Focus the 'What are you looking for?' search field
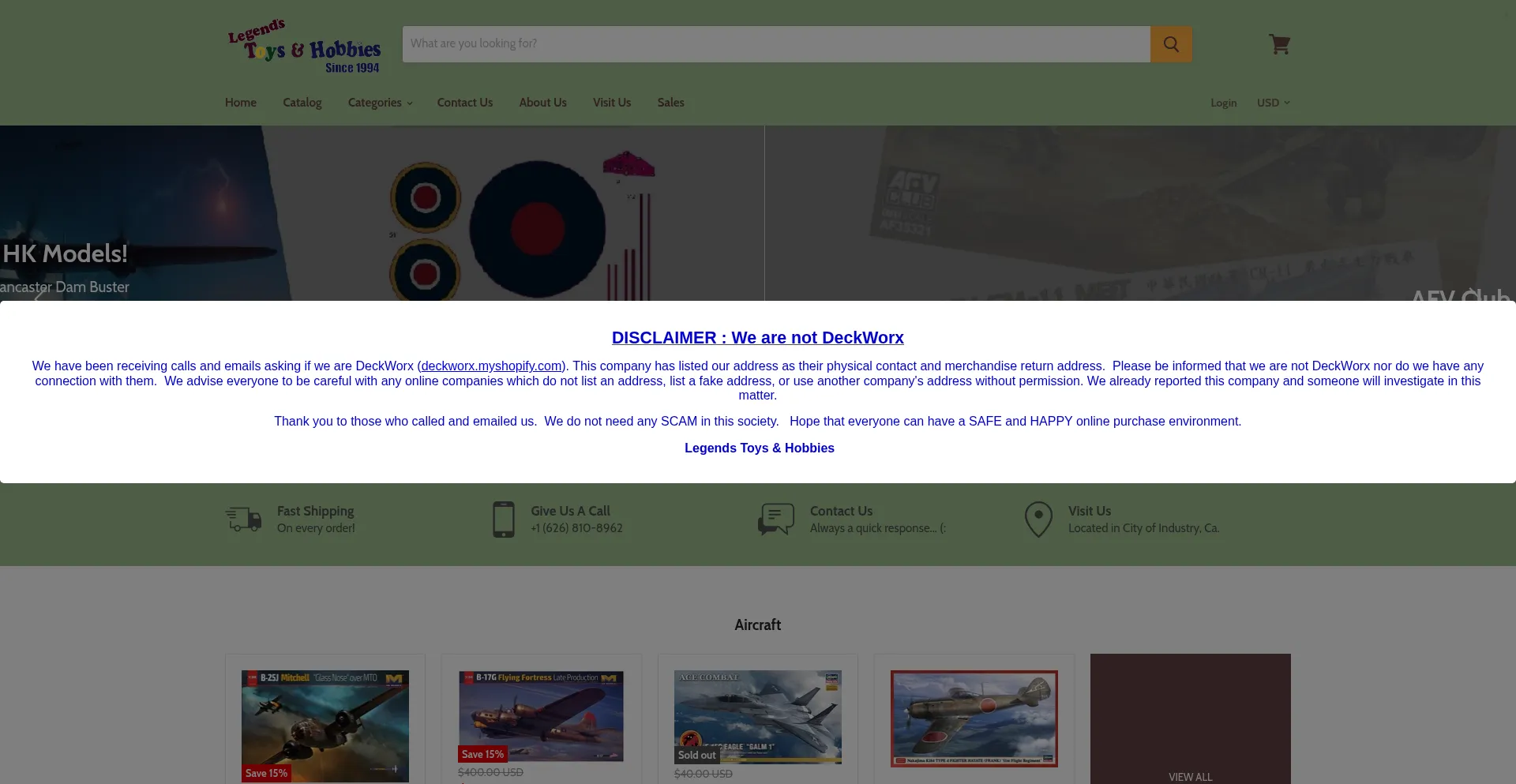Screen dimensions: 1516x784 coord(776,44)
